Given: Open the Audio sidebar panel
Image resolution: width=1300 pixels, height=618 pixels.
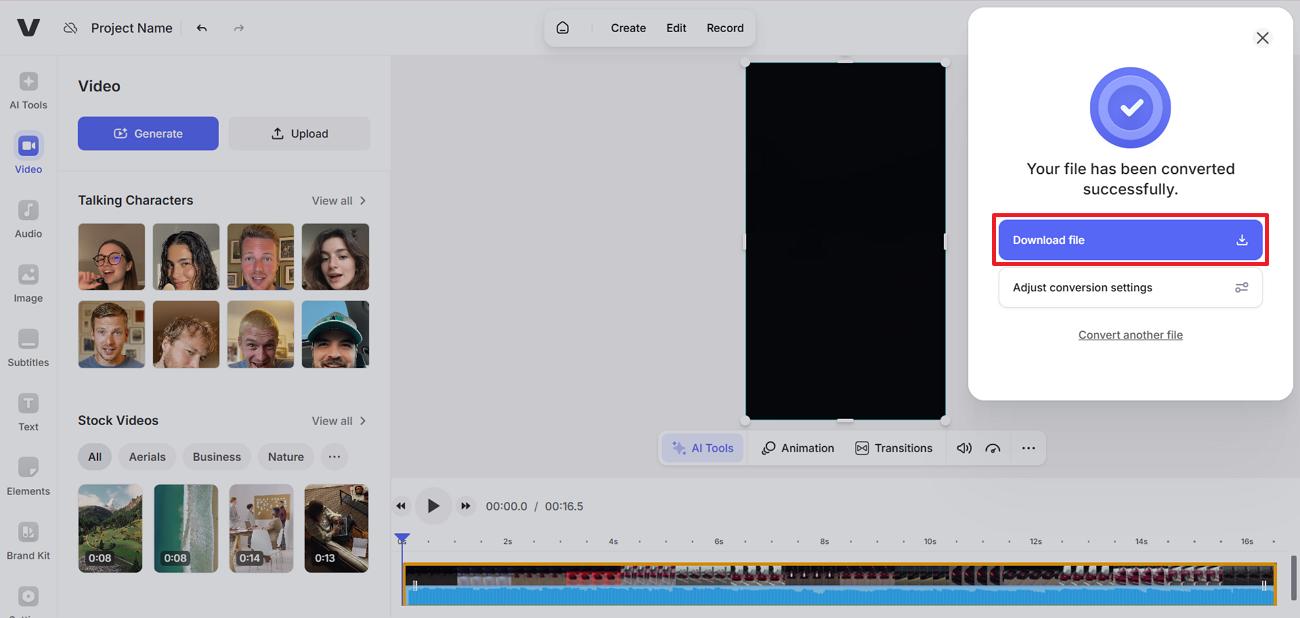Looking at the screenshot, I should [x=28, y=219].
